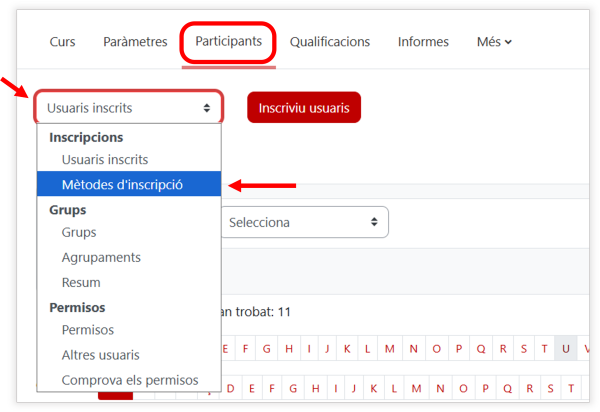Open the Selecciona dropdown

tap(305, 222)
